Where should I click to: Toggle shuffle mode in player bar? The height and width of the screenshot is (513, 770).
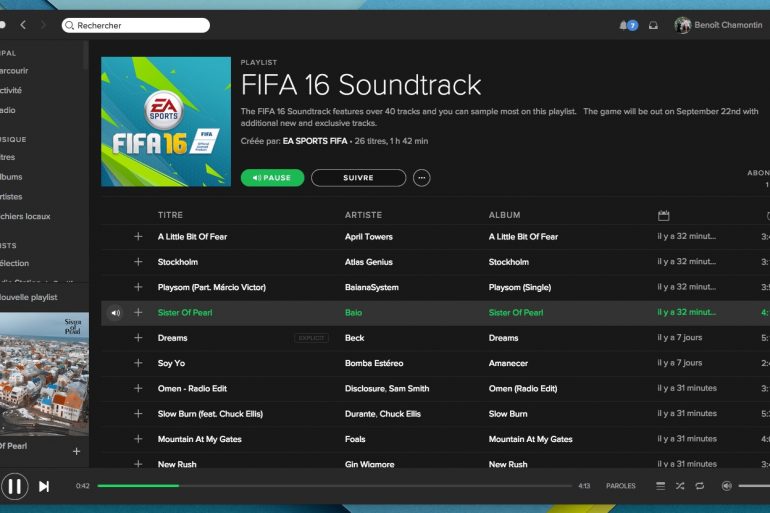(x=680, y=486)
